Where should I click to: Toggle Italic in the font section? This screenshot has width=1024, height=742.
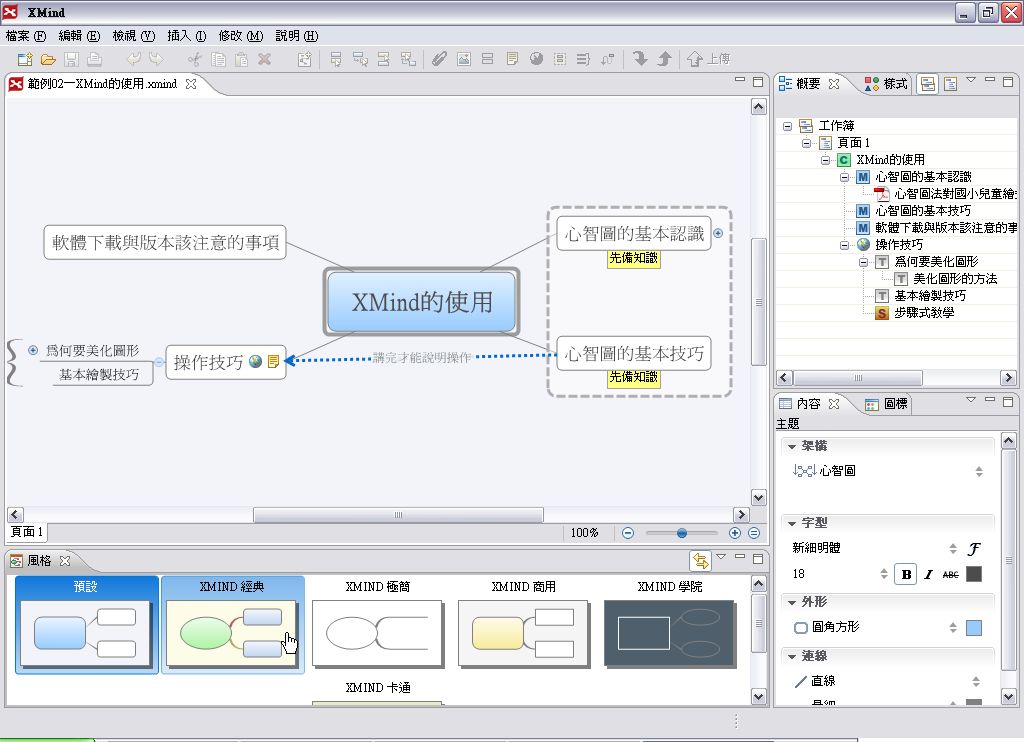tap(928, 574)
